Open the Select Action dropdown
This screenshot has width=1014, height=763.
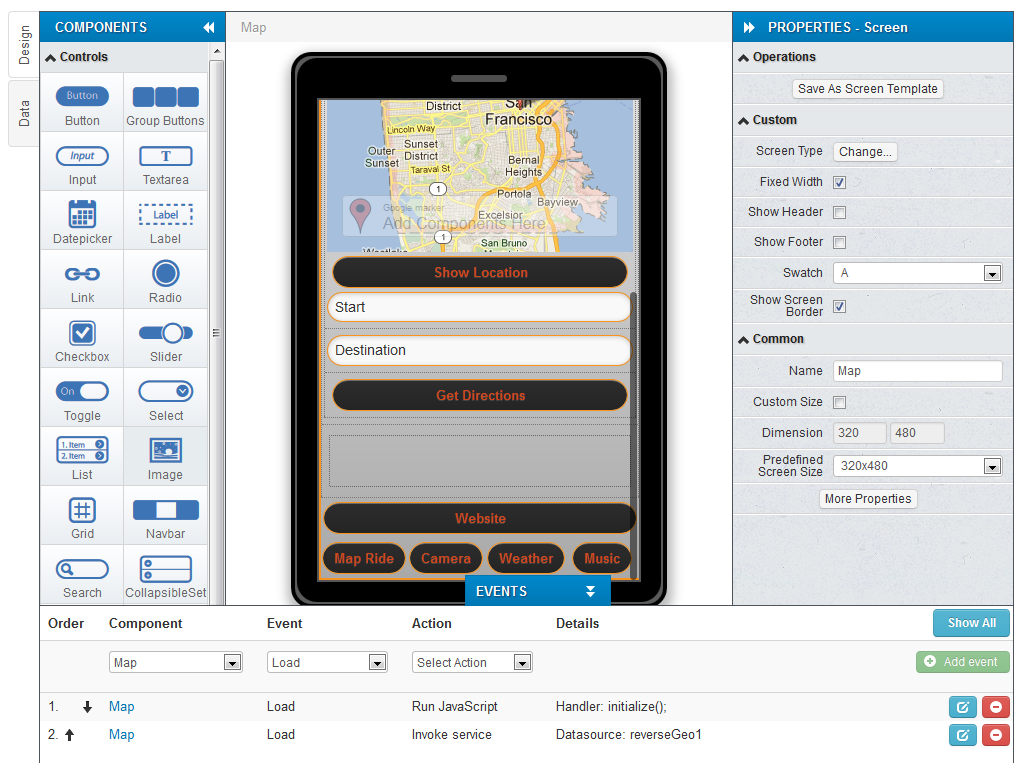[472, 662]
